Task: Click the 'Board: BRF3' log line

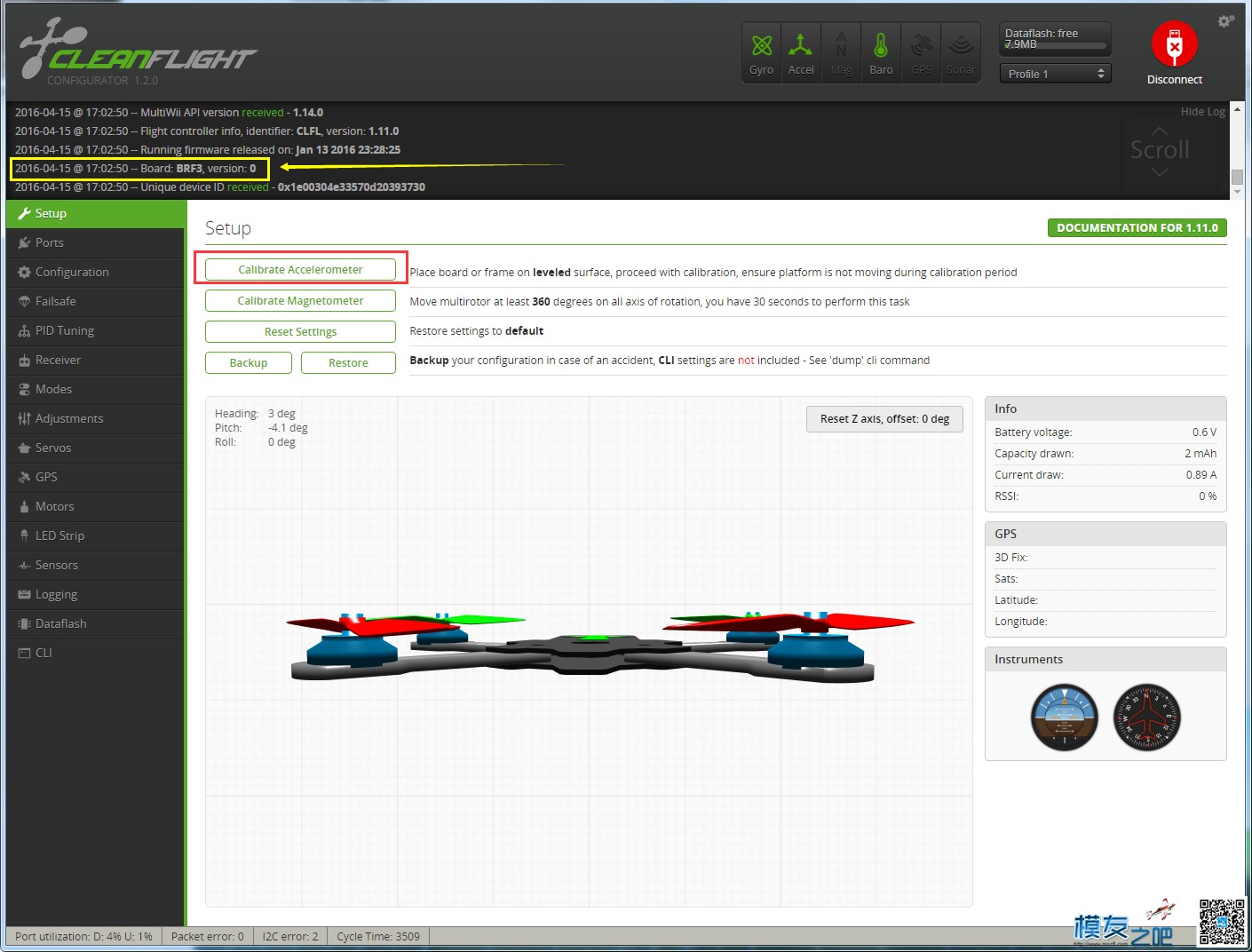Action: 136,169
